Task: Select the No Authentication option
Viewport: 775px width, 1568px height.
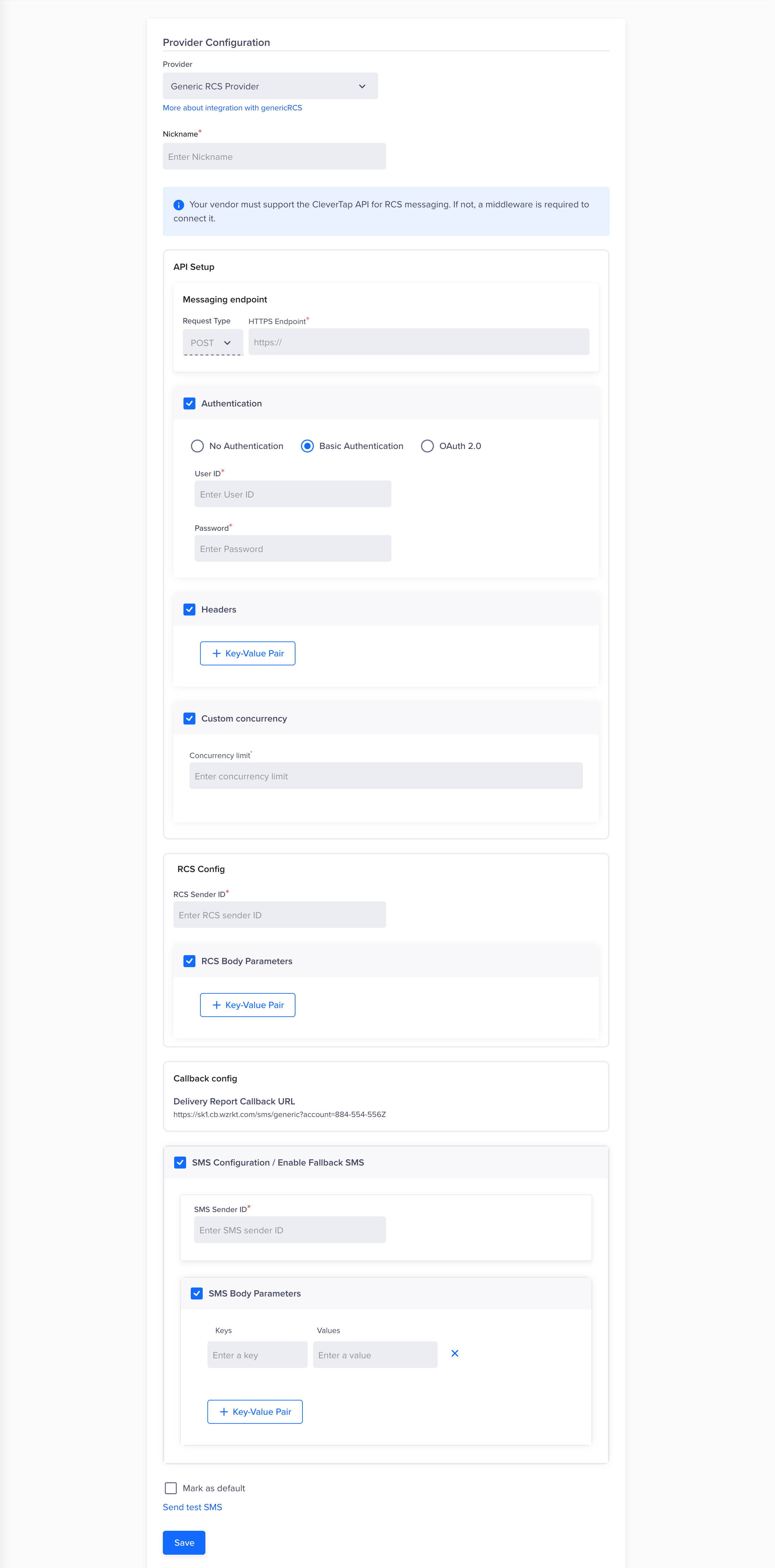Action: pyautogui.click(x=197, y=446)
